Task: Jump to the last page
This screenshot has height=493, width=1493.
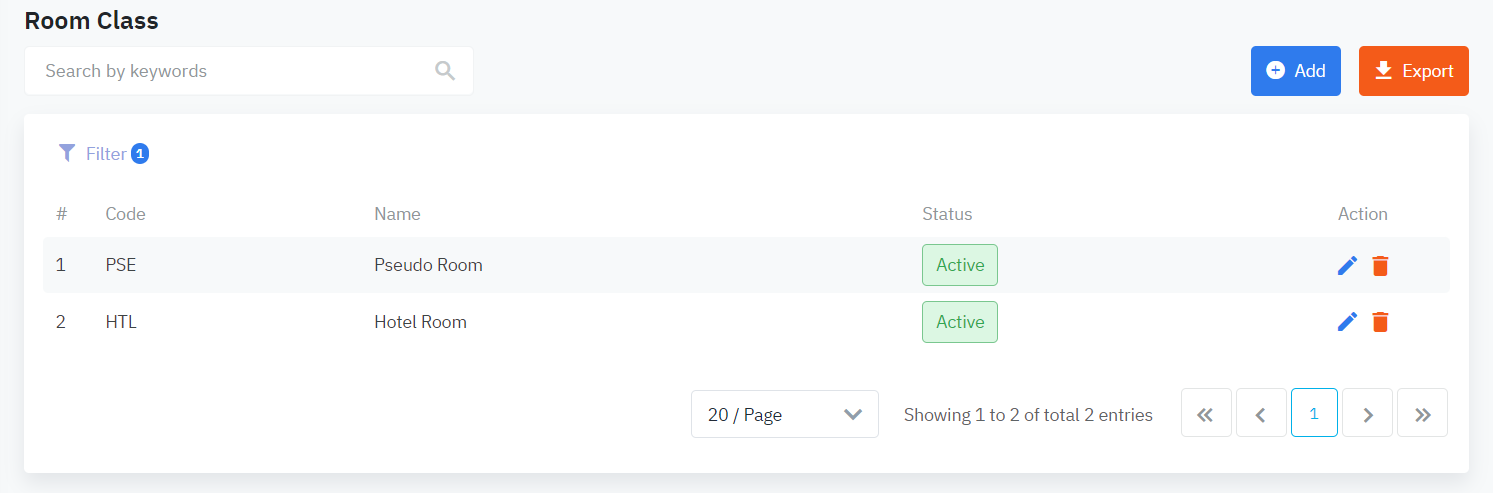Action: coord(1422,413)
